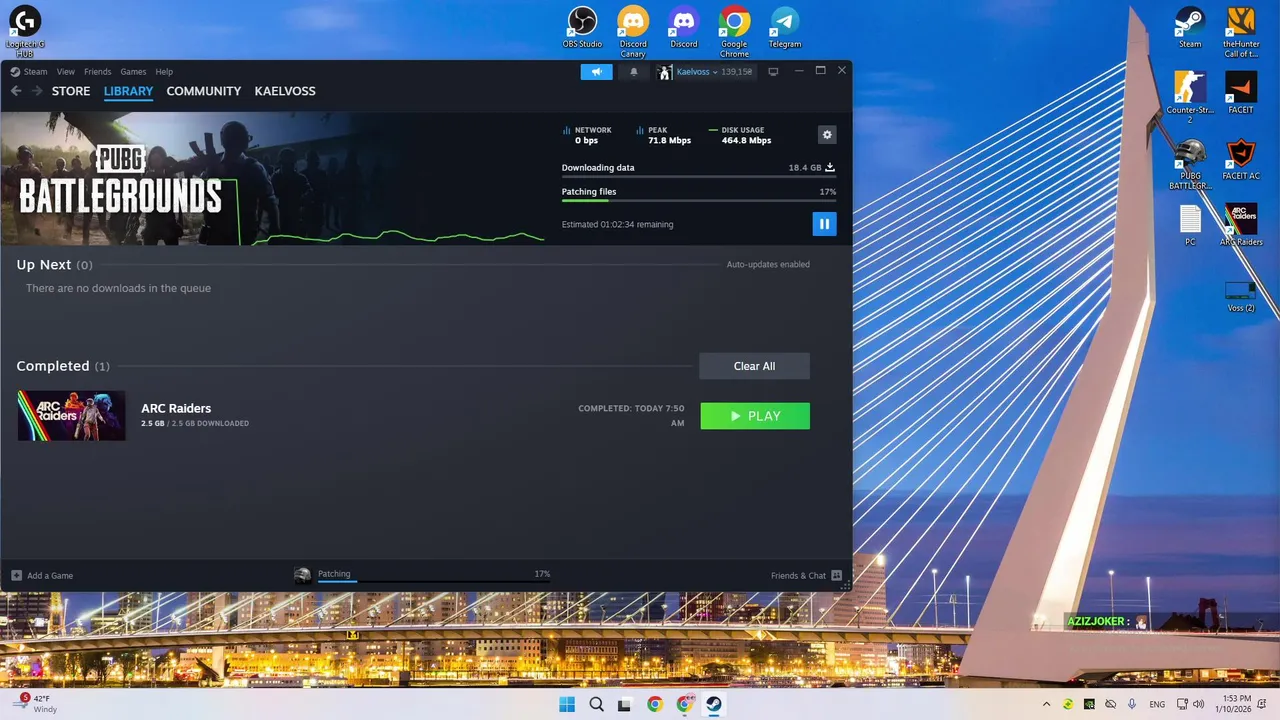
Task: Switch to the COMMUNITY tab
Action: pos(204,91)
